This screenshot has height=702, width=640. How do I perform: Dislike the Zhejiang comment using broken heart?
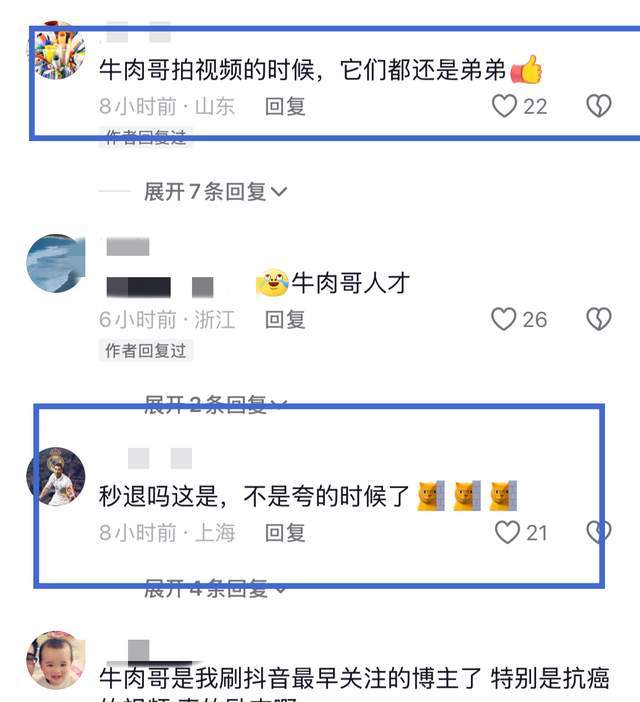coord(599,319)
